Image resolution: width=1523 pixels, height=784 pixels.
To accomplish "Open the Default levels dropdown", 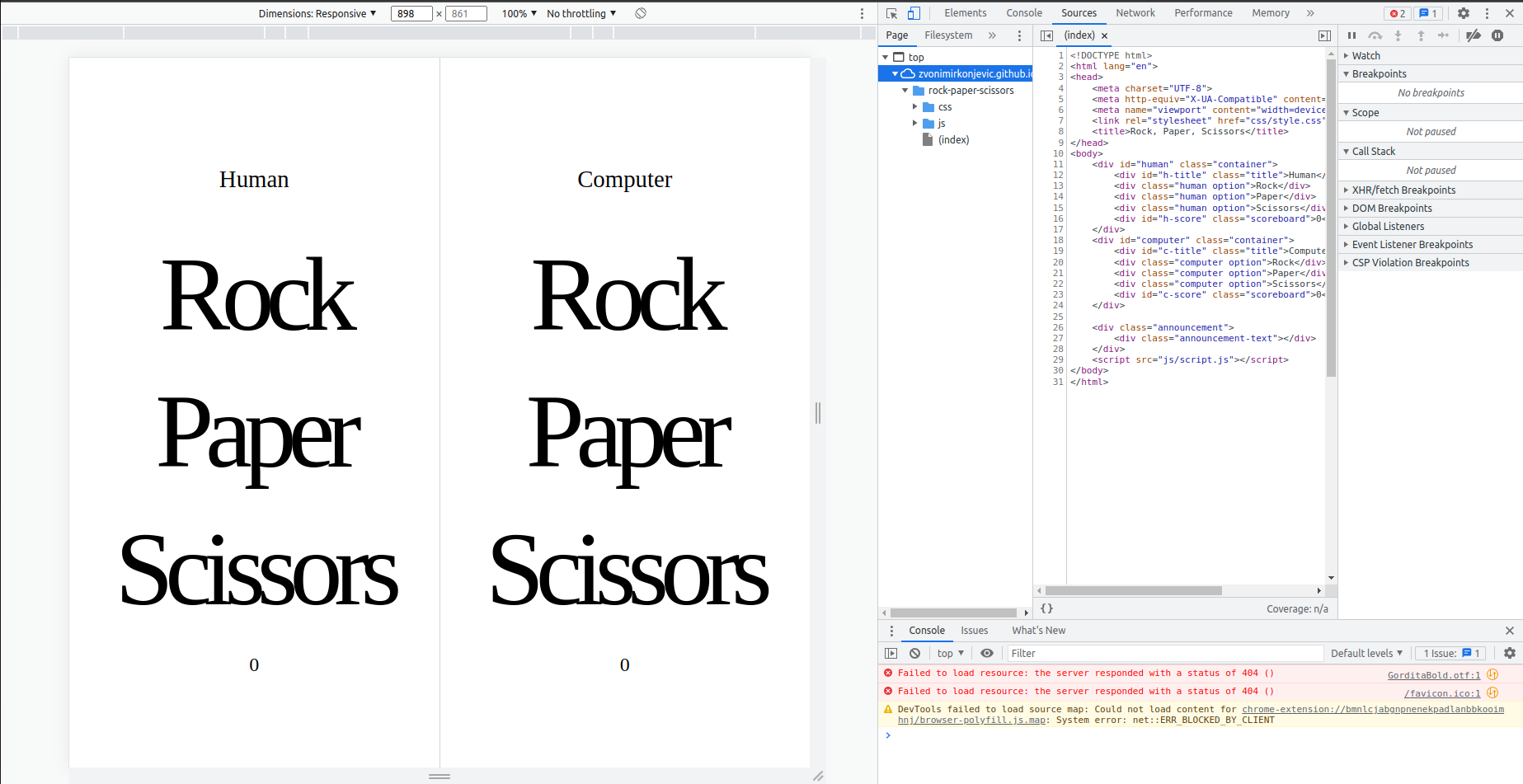I will pos(1366,653).
